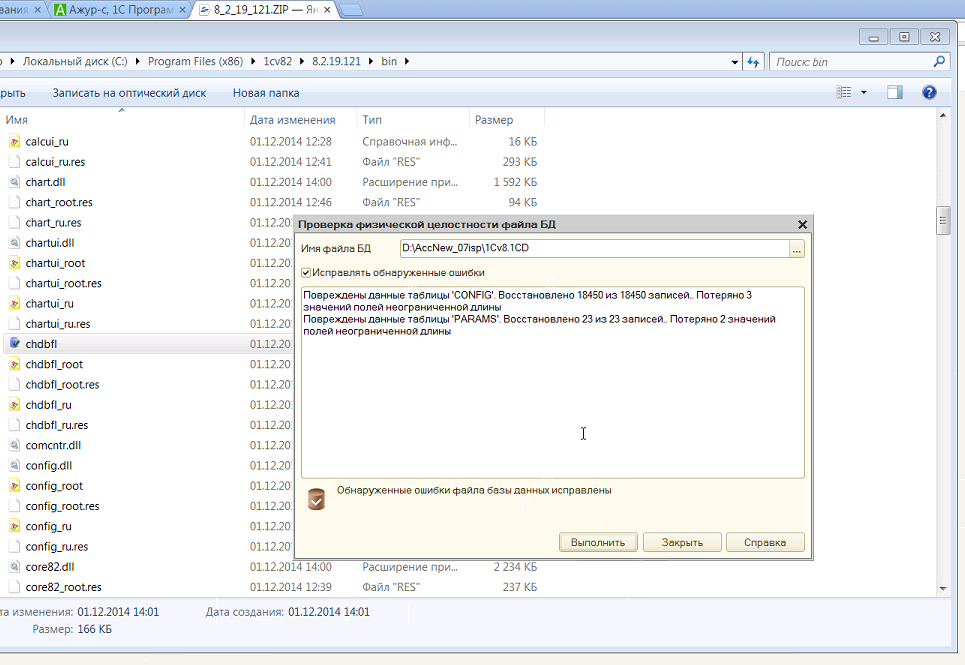The width and height of the screenshot is (965, 665).
Task: Select the chdbfl application file
Action: pyautogui.click(x=41, y=344)
